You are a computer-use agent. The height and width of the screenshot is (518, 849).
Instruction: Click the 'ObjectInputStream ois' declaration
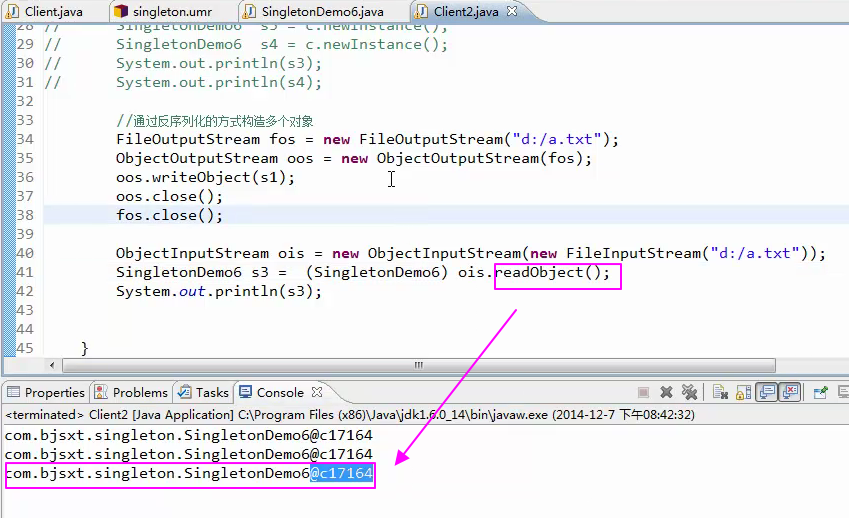[x=471, y=253]
